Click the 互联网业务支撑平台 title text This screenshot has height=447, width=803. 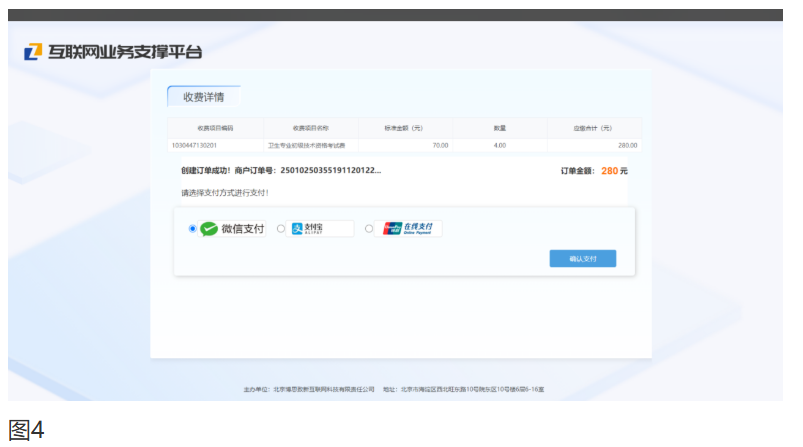126,51
